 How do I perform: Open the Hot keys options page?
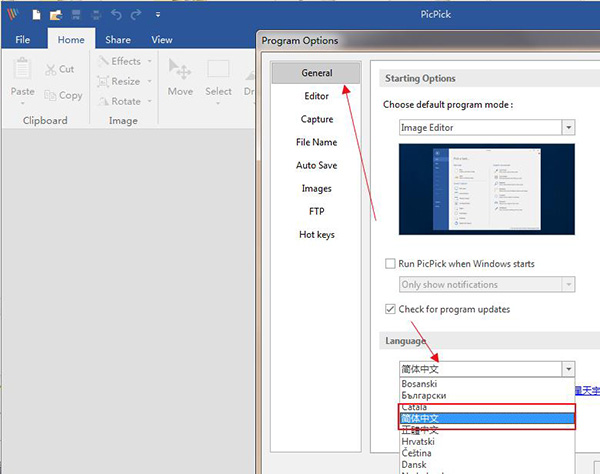[316, 235]
